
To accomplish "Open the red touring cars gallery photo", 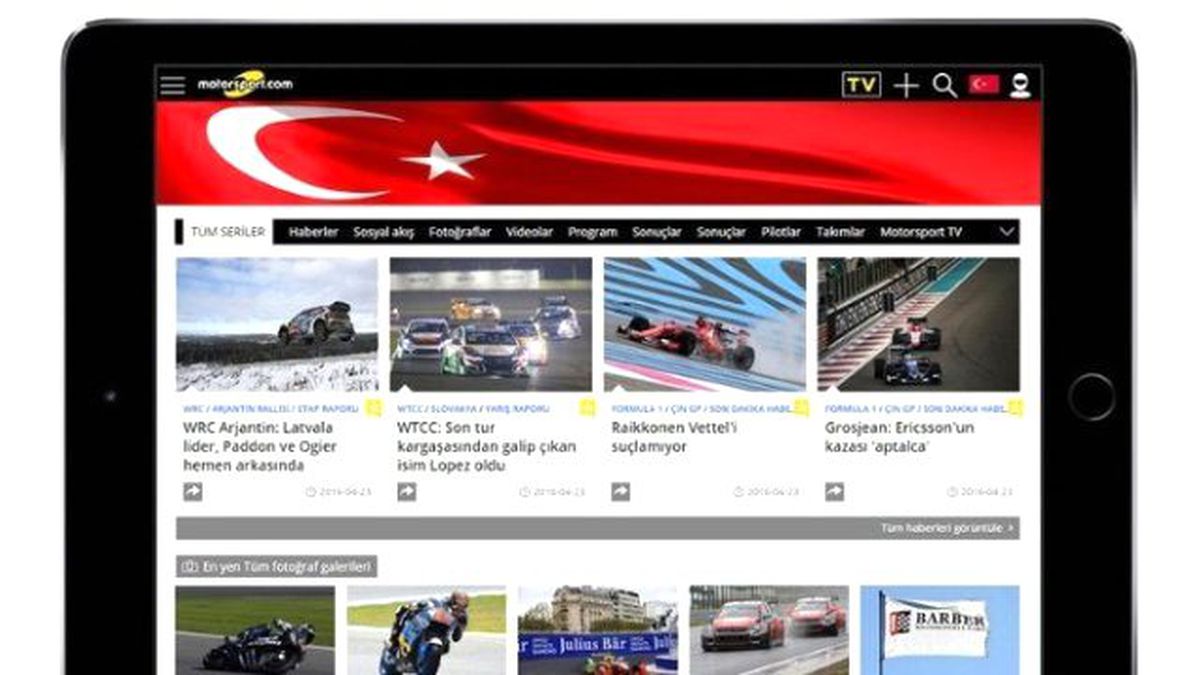I will point(769,629).
